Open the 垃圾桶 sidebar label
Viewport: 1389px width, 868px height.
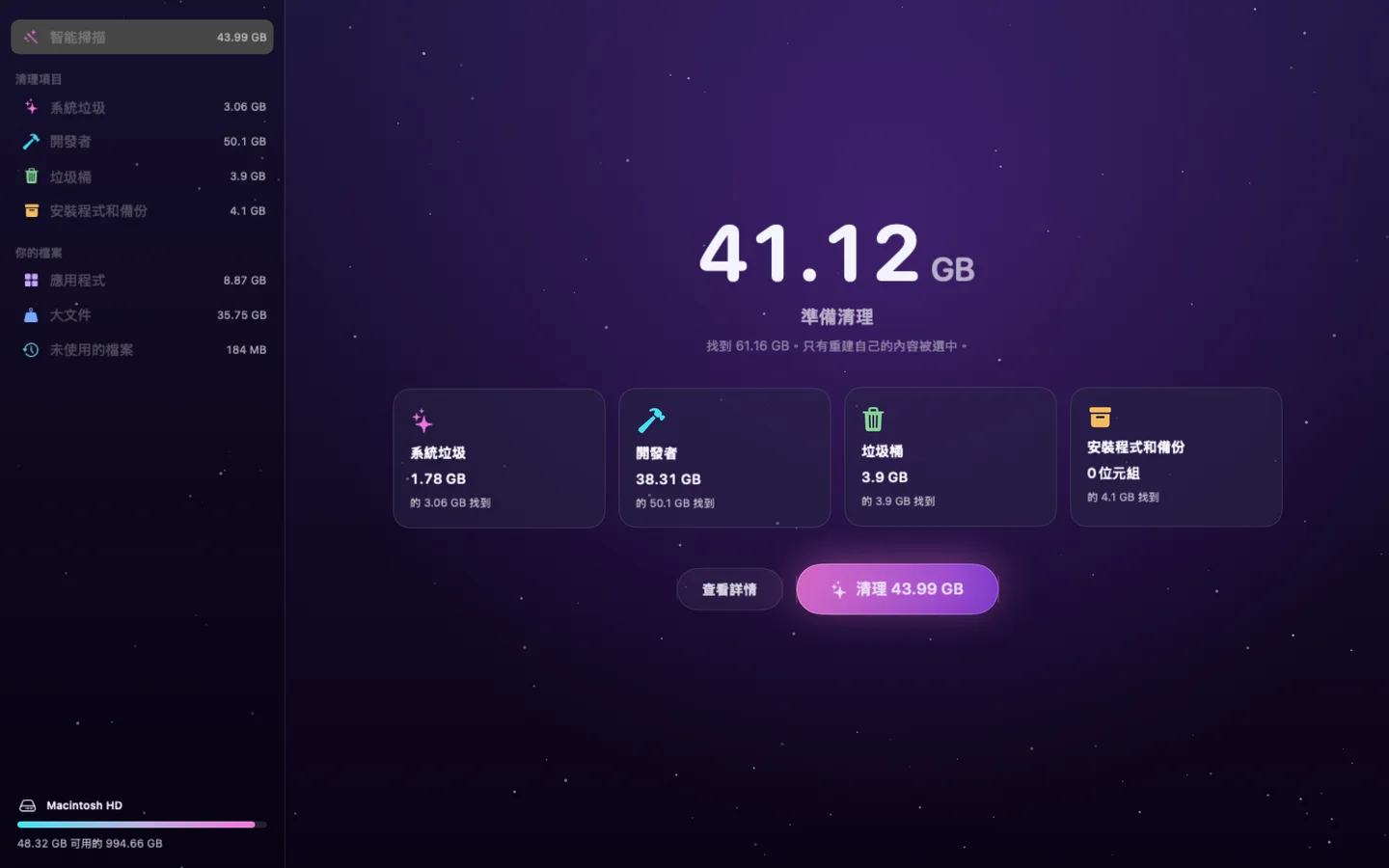click(70, 177)
